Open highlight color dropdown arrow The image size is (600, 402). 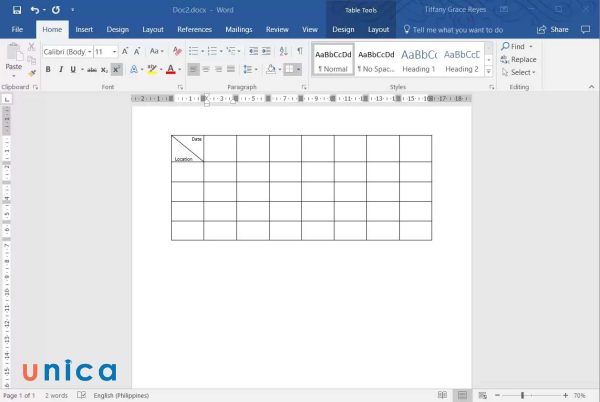pos(161,70)
